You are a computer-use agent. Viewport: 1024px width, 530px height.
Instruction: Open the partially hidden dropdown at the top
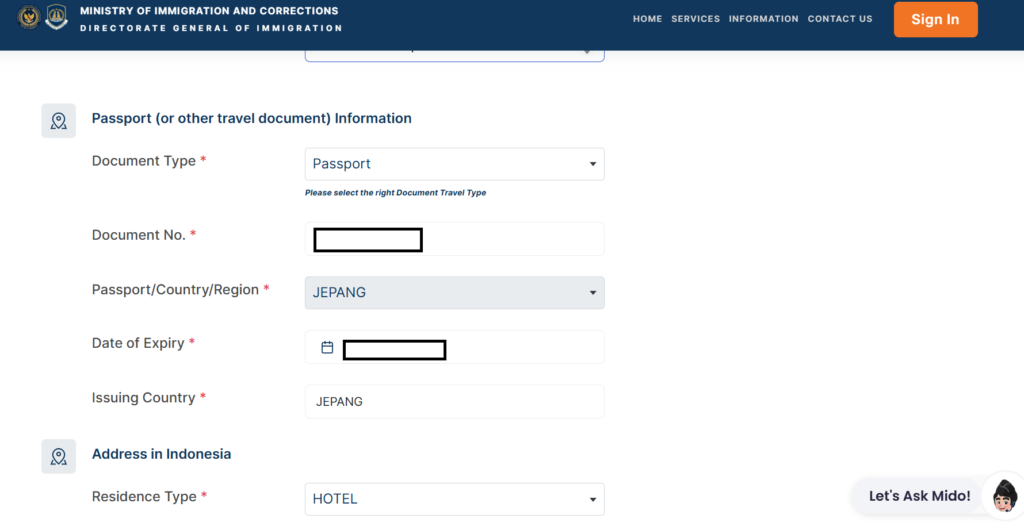pyautogui.click(x=455, y=55)
